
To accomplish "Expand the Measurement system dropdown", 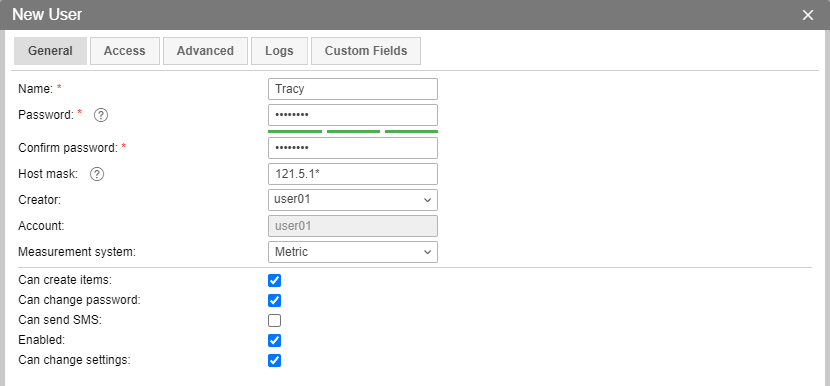I will (353, 252).
